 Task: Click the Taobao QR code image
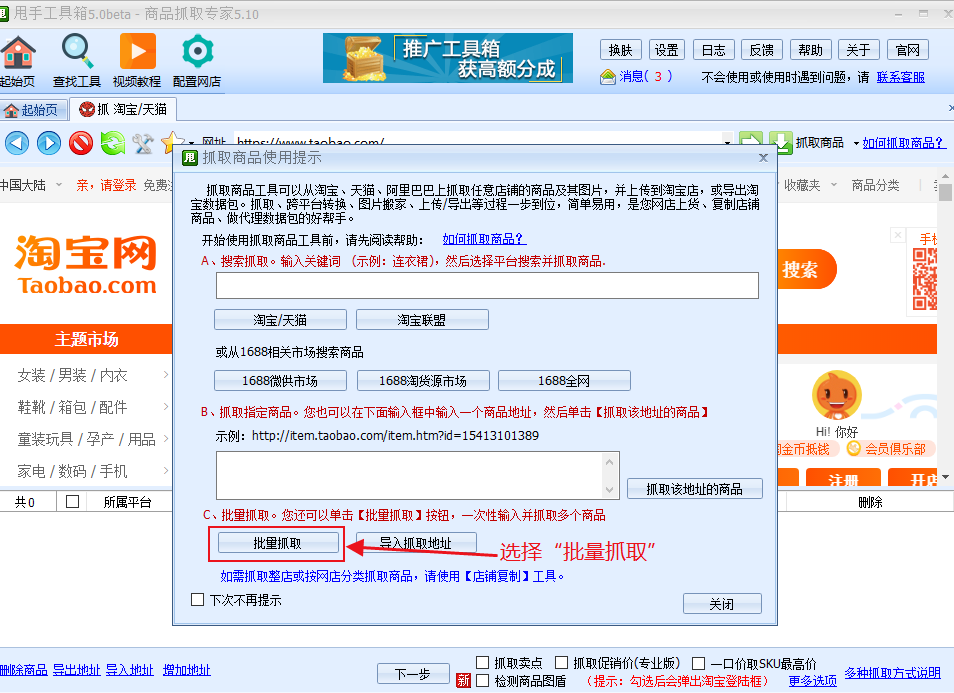925,279
